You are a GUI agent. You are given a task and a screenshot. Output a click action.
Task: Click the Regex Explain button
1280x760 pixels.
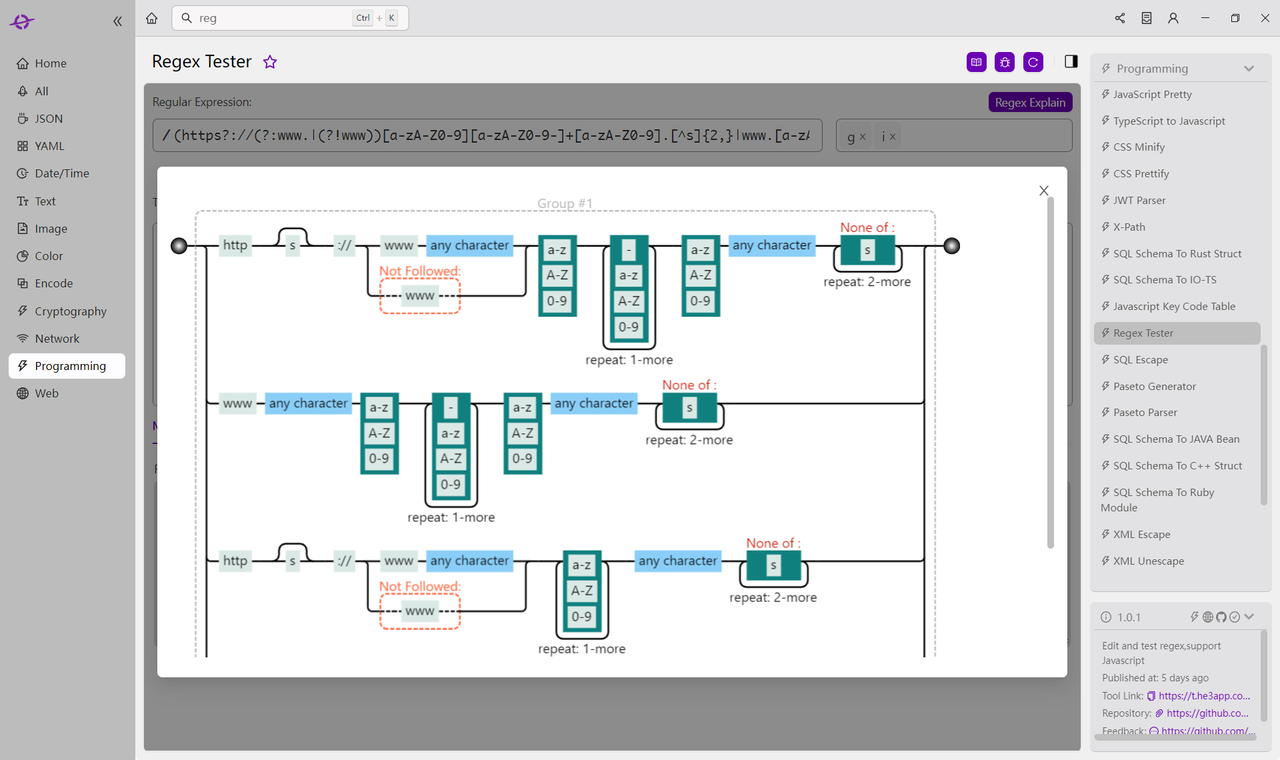(x=1030, y=102)
